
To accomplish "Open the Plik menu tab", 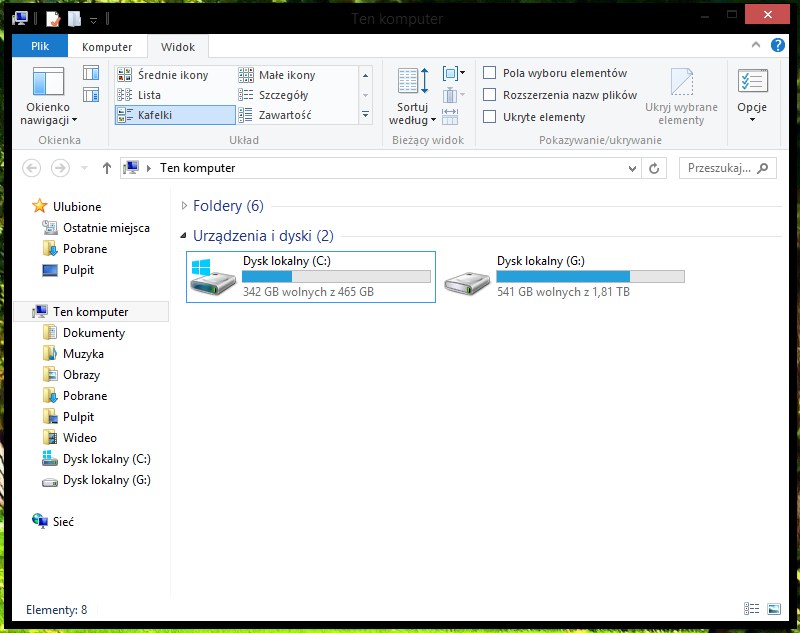I will point(39,46).
